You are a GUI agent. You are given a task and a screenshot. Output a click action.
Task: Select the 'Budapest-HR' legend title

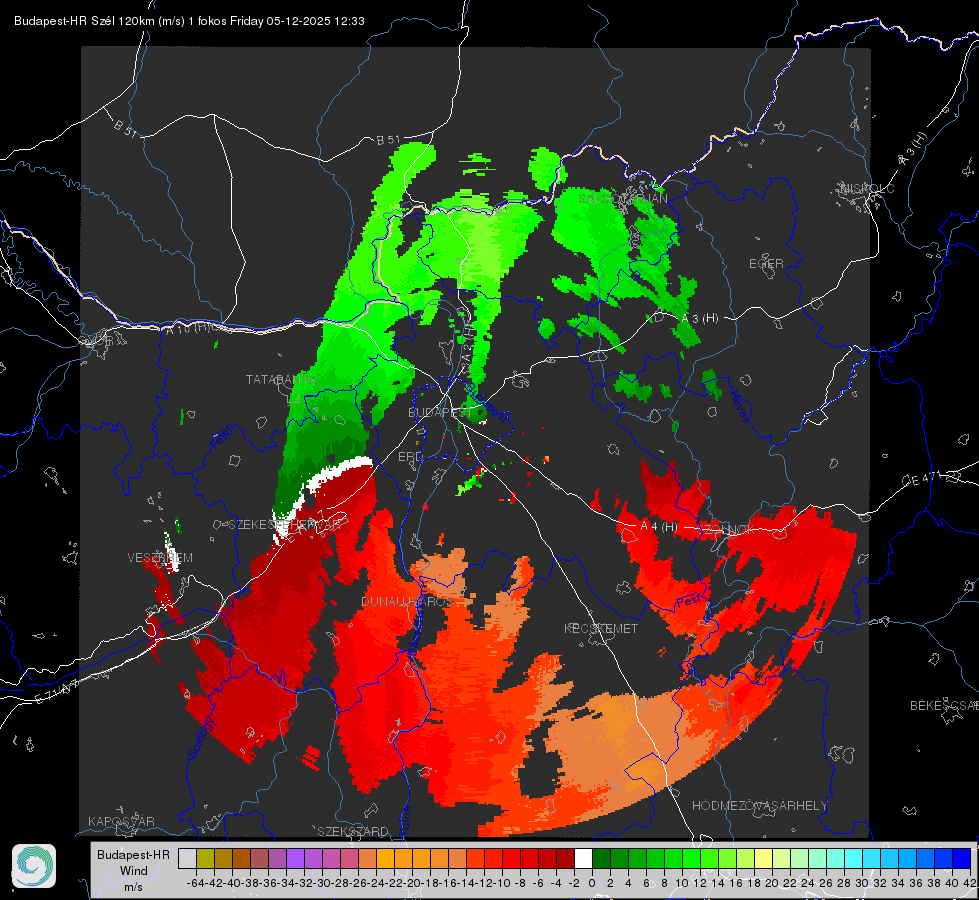click(x=133, y=854)
